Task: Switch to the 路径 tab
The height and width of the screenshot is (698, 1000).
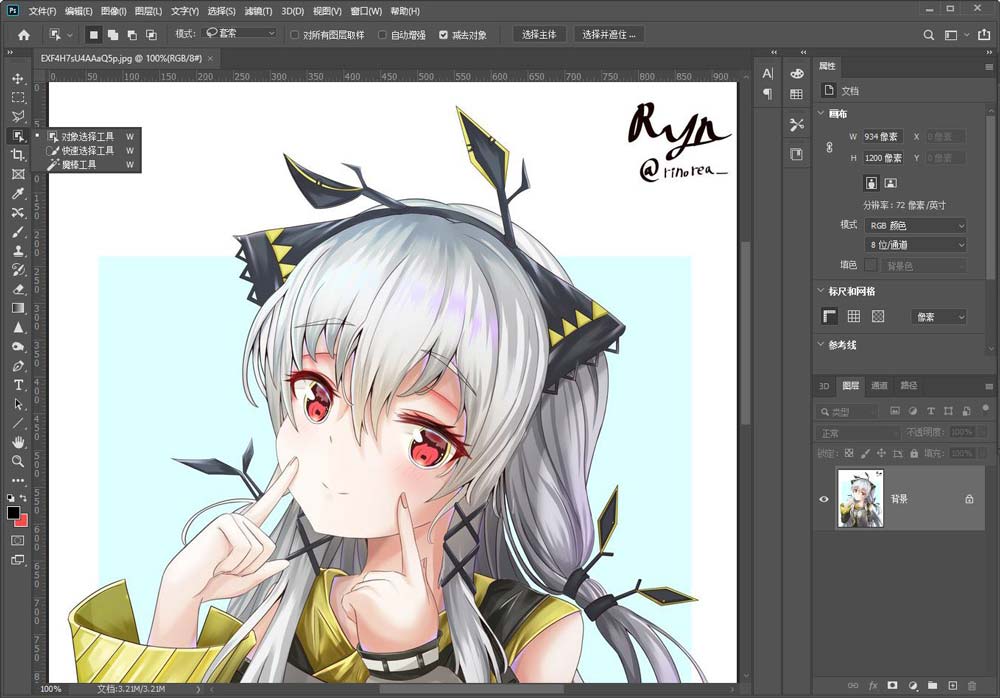Action: pos(909,385)
